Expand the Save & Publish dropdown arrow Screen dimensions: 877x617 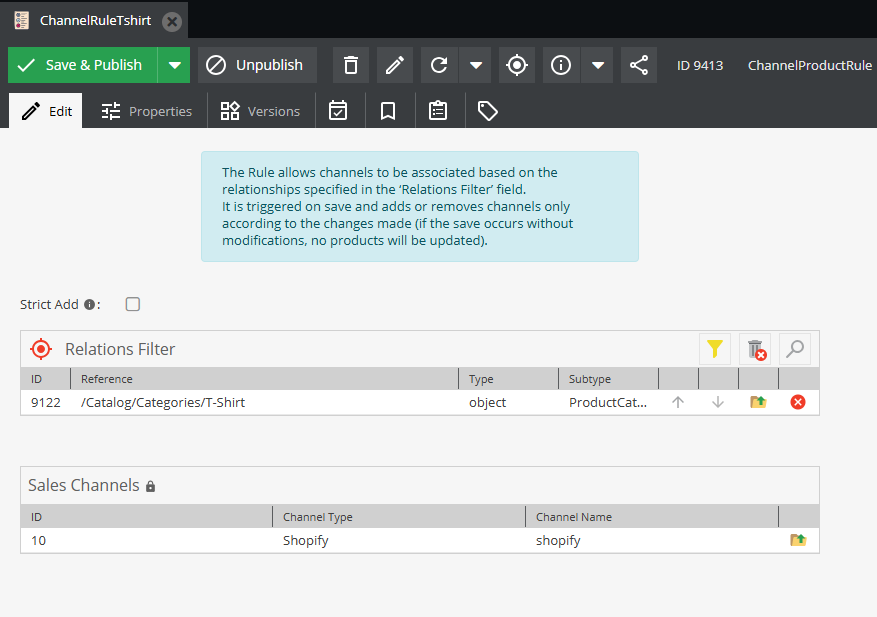174,65
